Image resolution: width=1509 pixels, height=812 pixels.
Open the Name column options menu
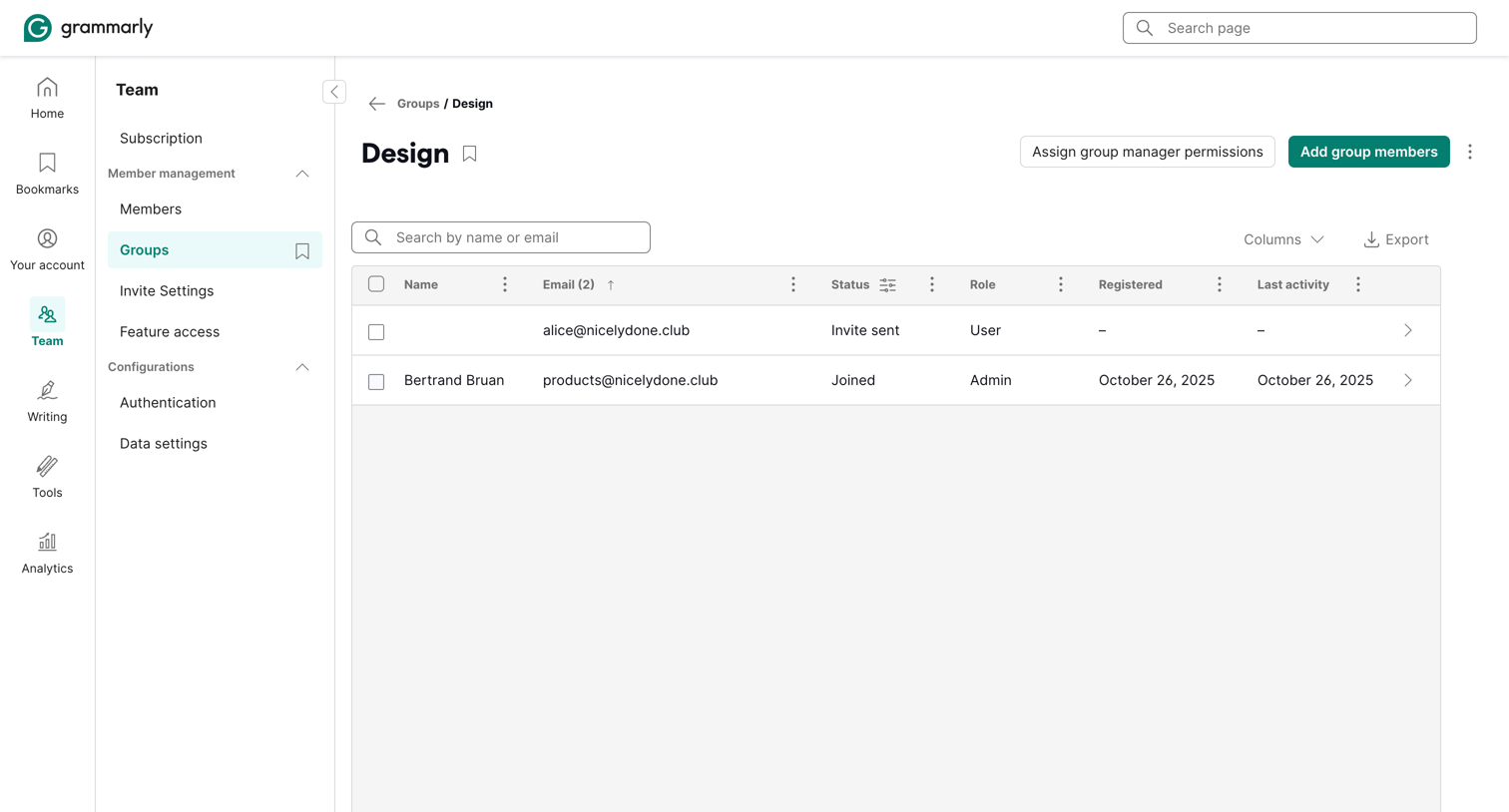pos(505,285)
